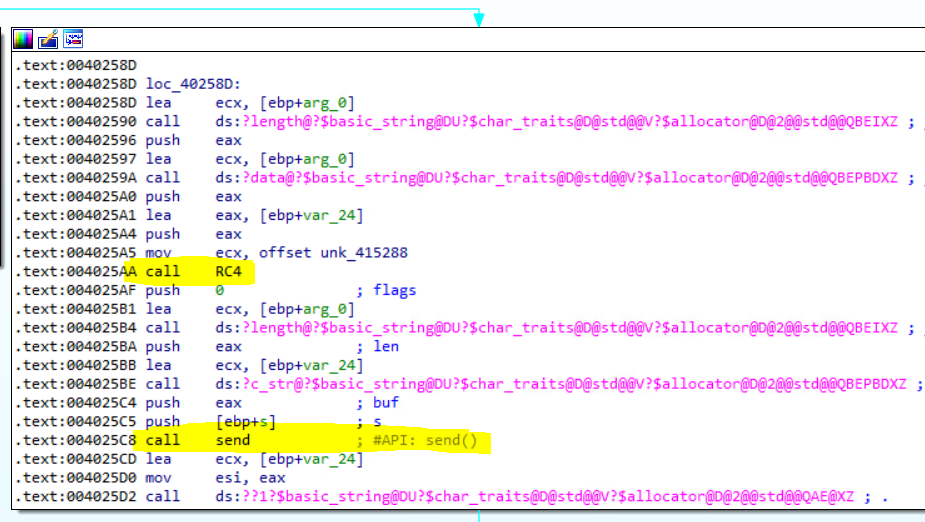This screenshot has height=522, width=925.
Task: Click the "len" comment text
Action: (x=385, y=346)
